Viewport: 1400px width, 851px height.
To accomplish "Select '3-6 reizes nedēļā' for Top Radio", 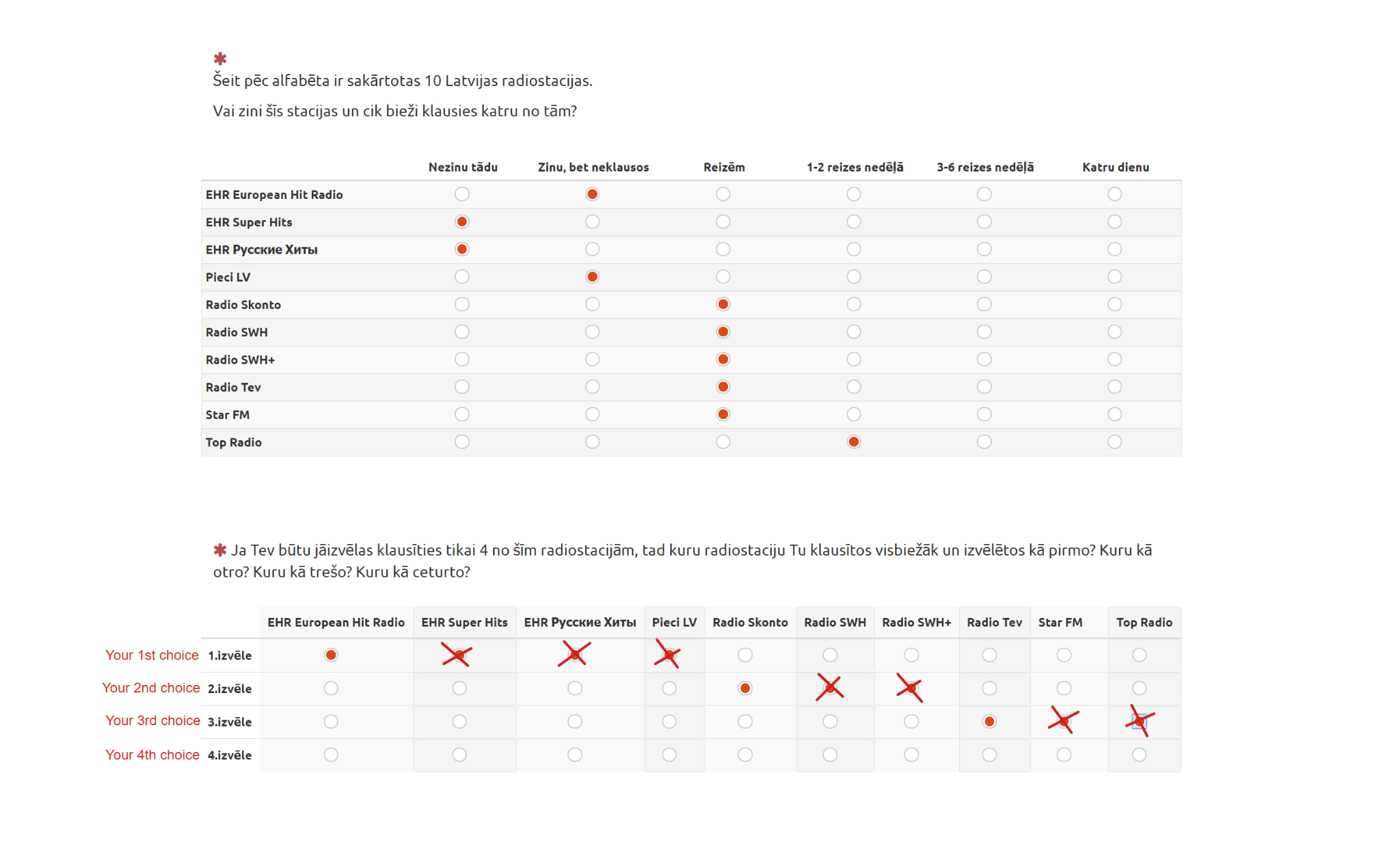I will pyautogui.click(x=984, y=442).
